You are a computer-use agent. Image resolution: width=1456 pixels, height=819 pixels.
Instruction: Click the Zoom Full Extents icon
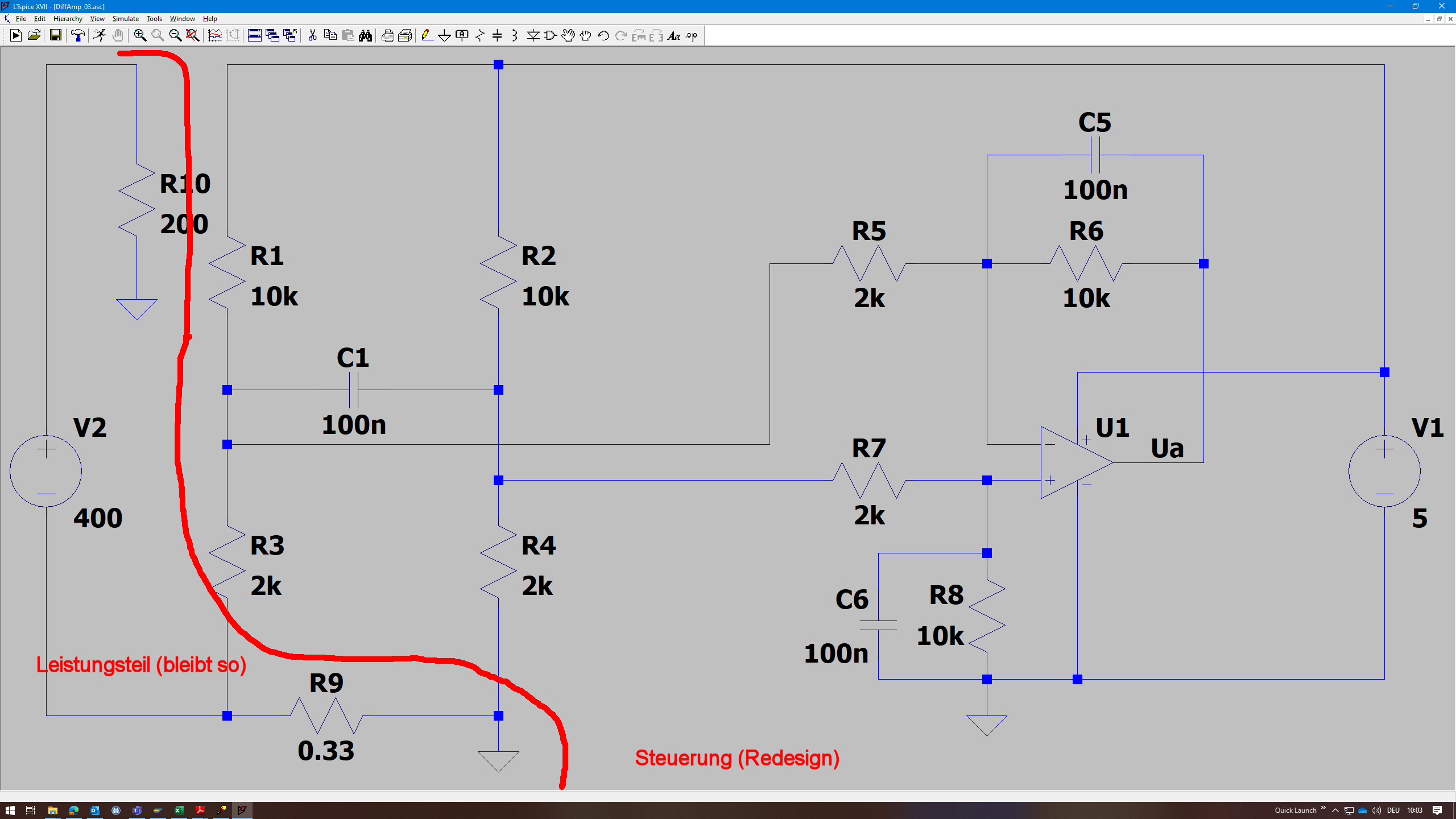click(x=193, y=36)
